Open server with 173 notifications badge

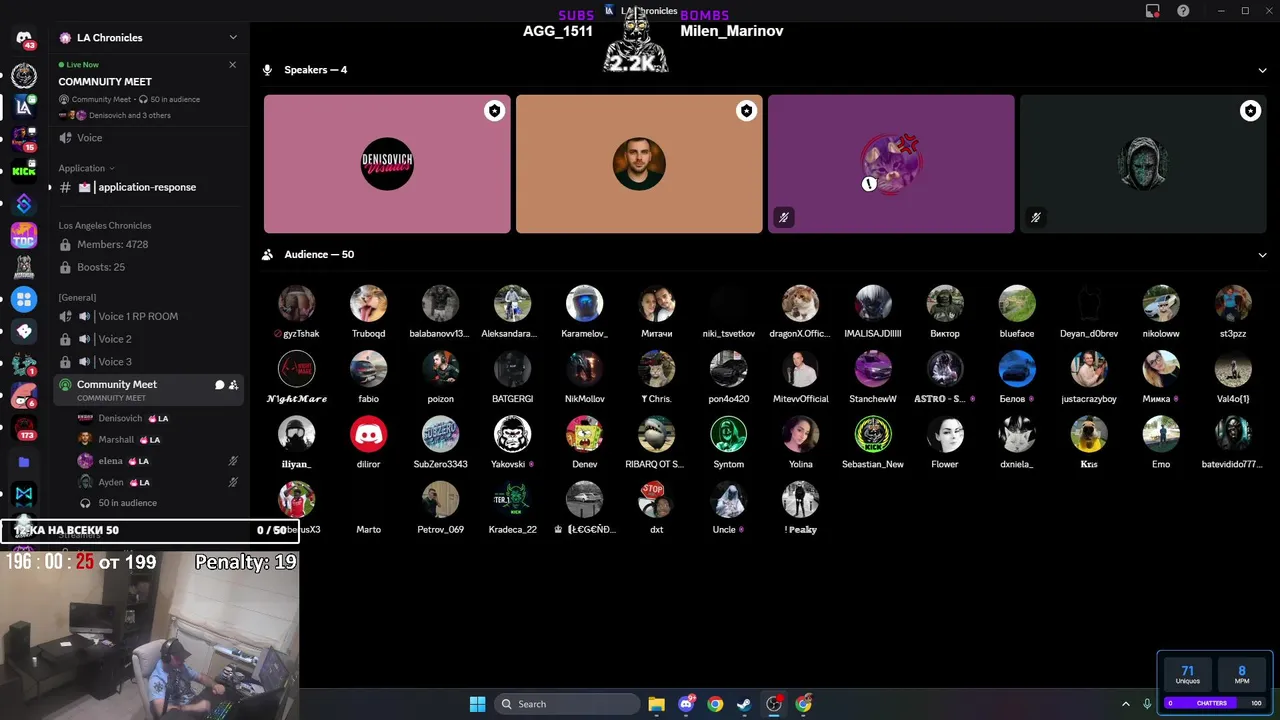[24, 428]
